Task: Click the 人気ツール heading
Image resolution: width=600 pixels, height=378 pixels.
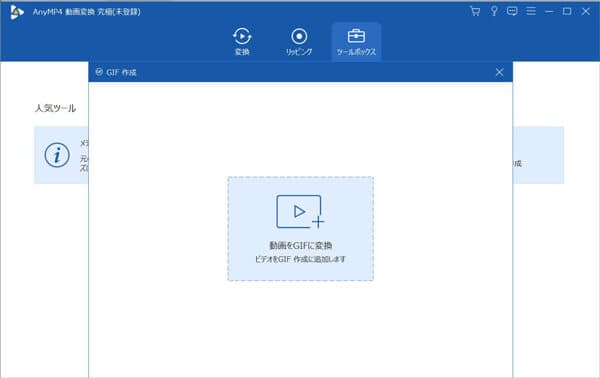Action: click(55, 108)
